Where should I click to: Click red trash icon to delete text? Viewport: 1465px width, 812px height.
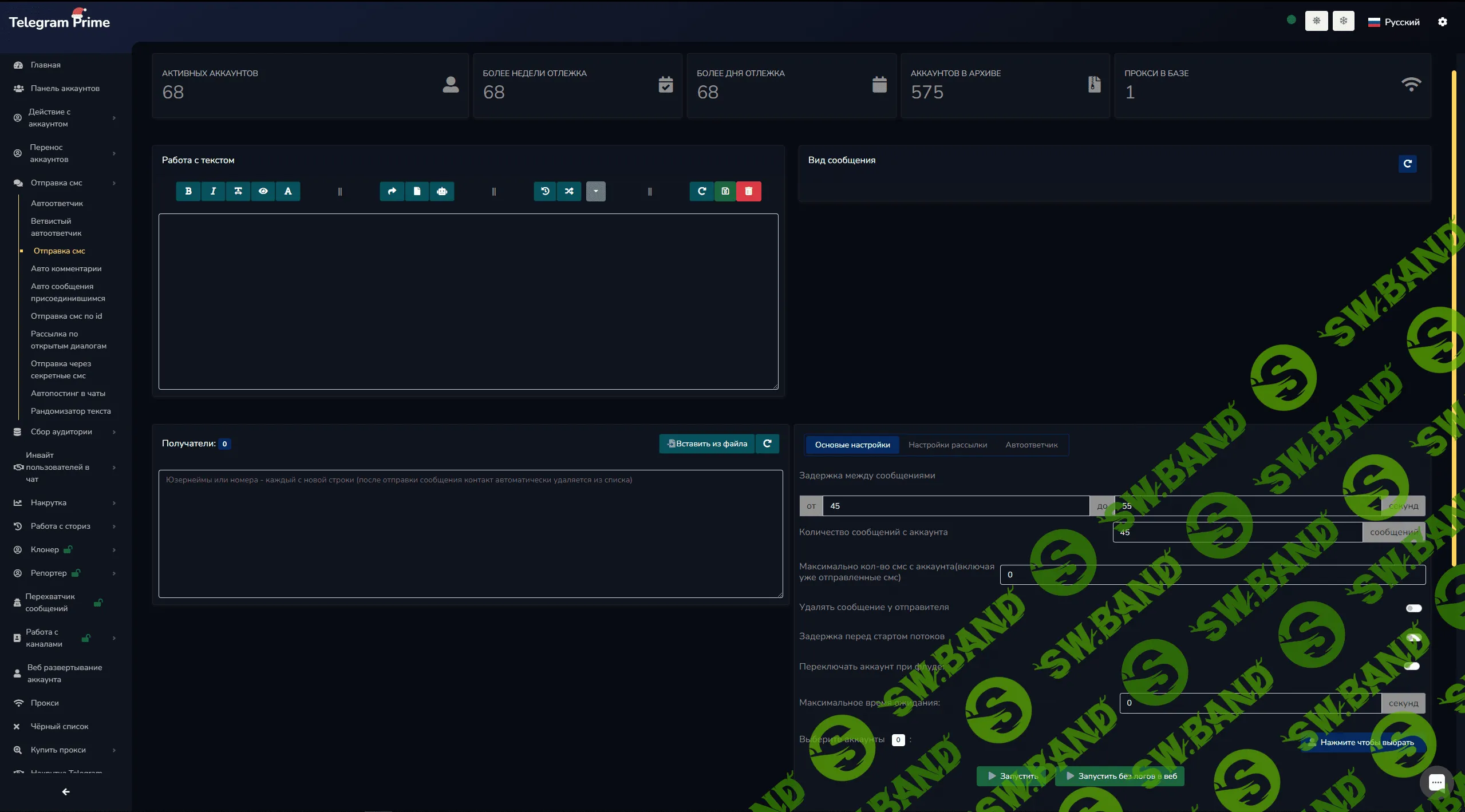click(x=748, y=191)
